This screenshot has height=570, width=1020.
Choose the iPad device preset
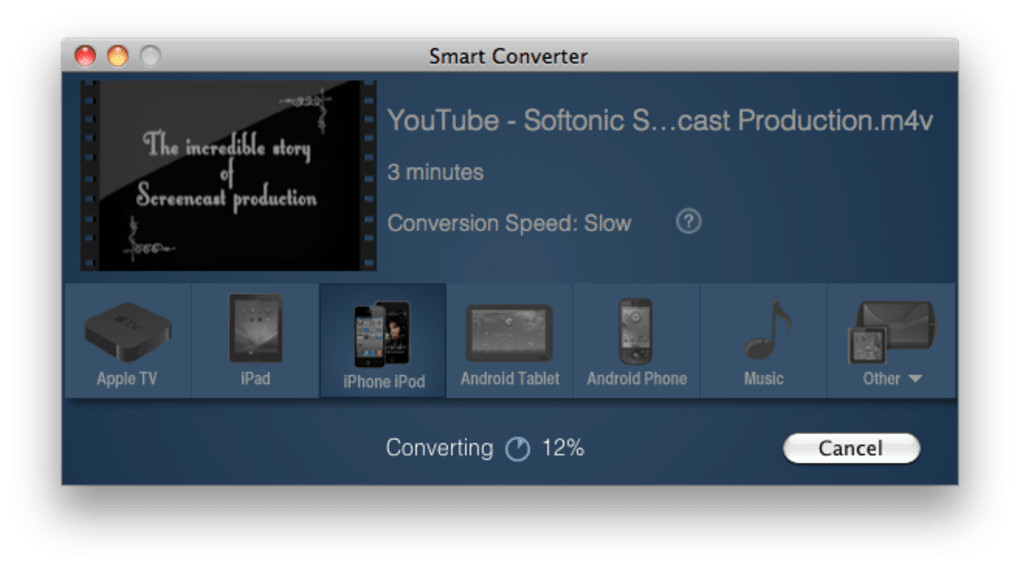coord(255,340)
